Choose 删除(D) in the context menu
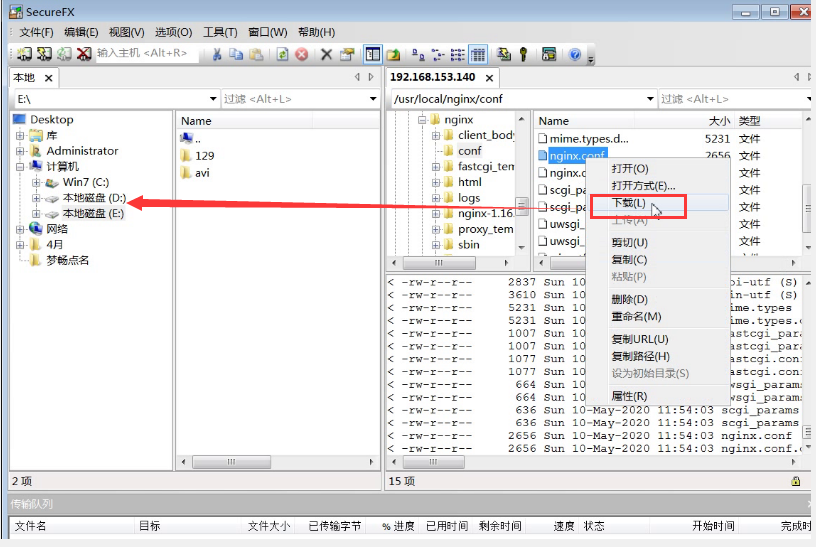Image resolution: width=816 pixels, height=547 pixels. [658, 299]
